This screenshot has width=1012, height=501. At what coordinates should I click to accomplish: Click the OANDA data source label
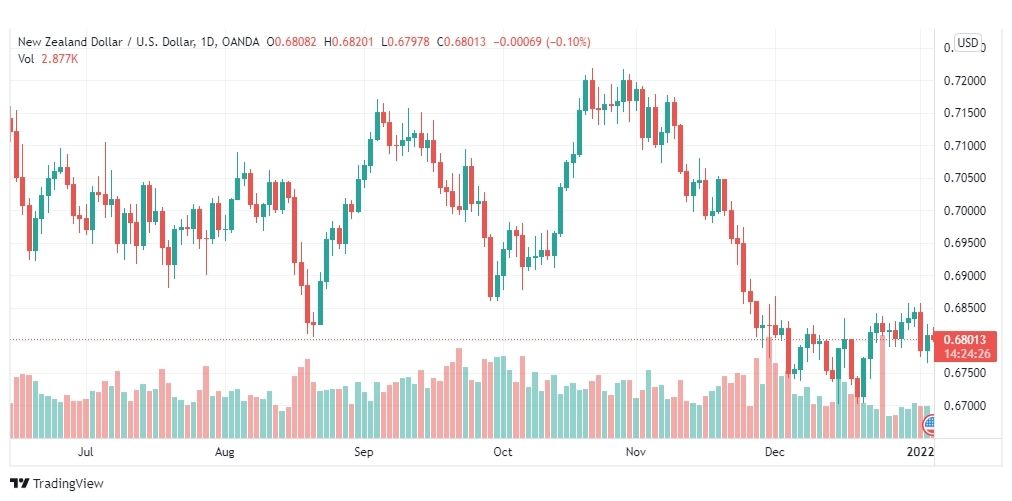tap(240, 42)
